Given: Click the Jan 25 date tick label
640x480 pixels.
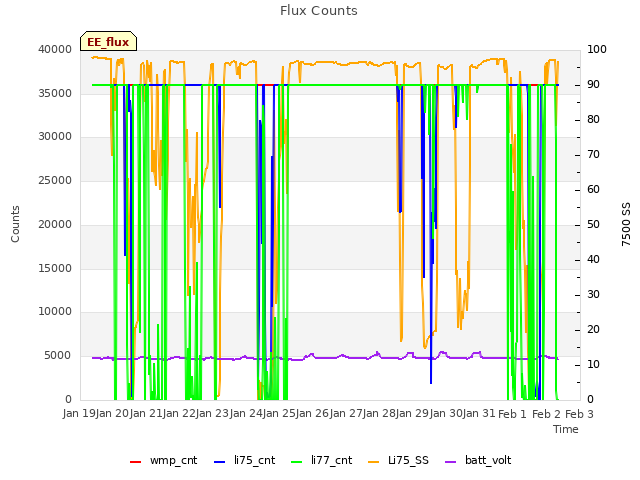Looking at the screenshot, I should pyautogui.click(x=280, y=414).
